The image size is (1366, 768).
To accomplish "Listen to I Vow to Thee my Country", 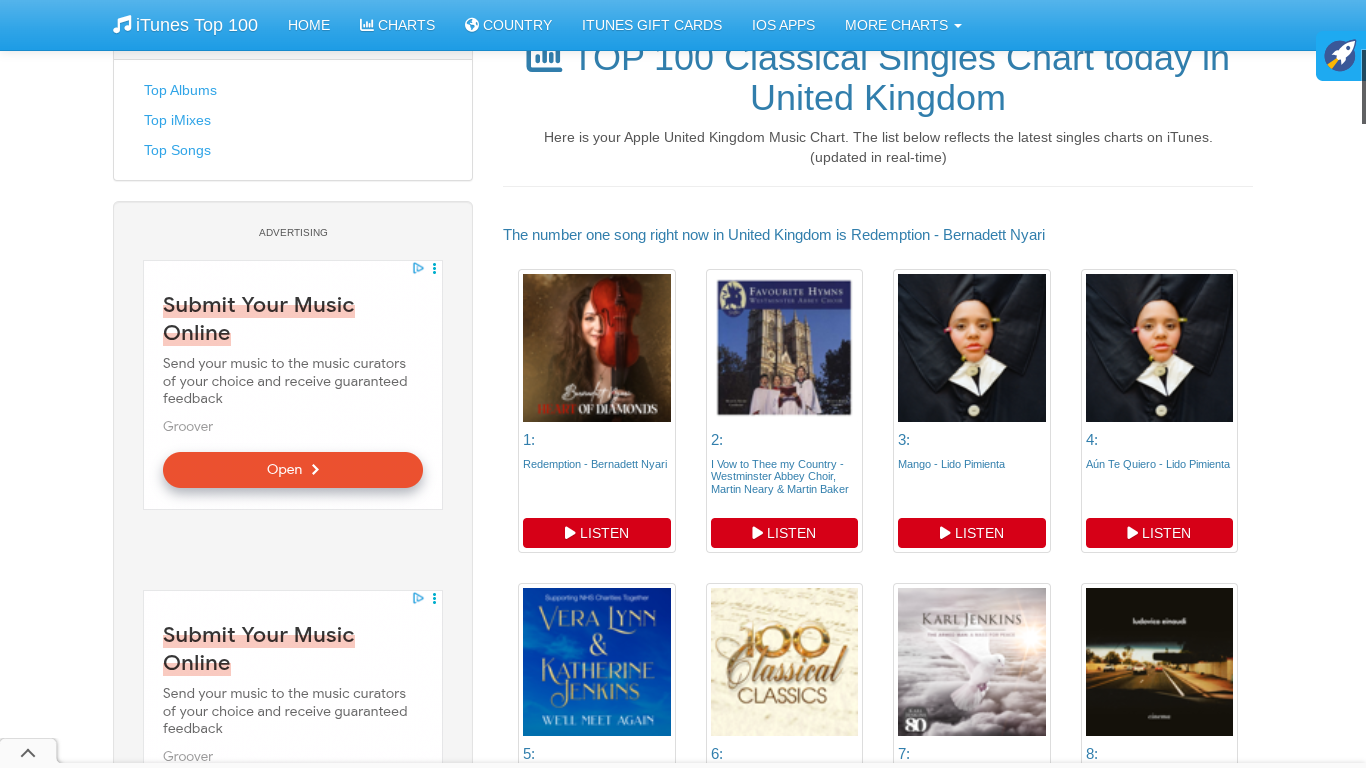I will (784, 533).
